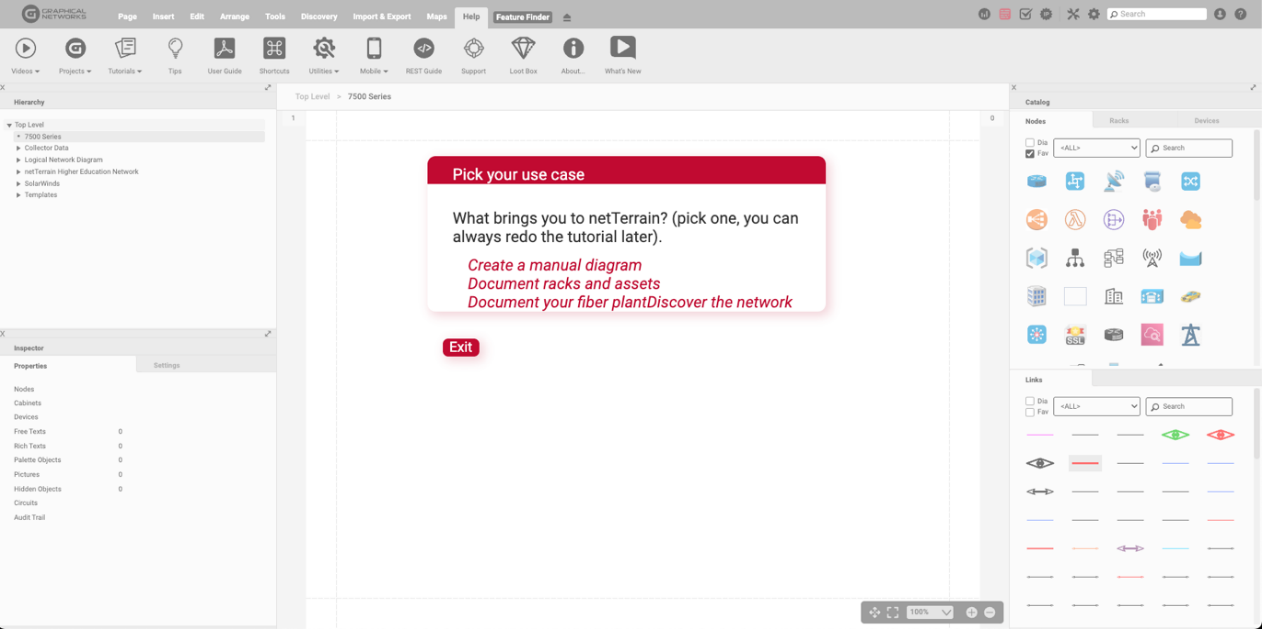Click the Shortcuts toolbar icon
Image resolution: width=1262 pixels, height=629 pixels.
click(274, 48)
